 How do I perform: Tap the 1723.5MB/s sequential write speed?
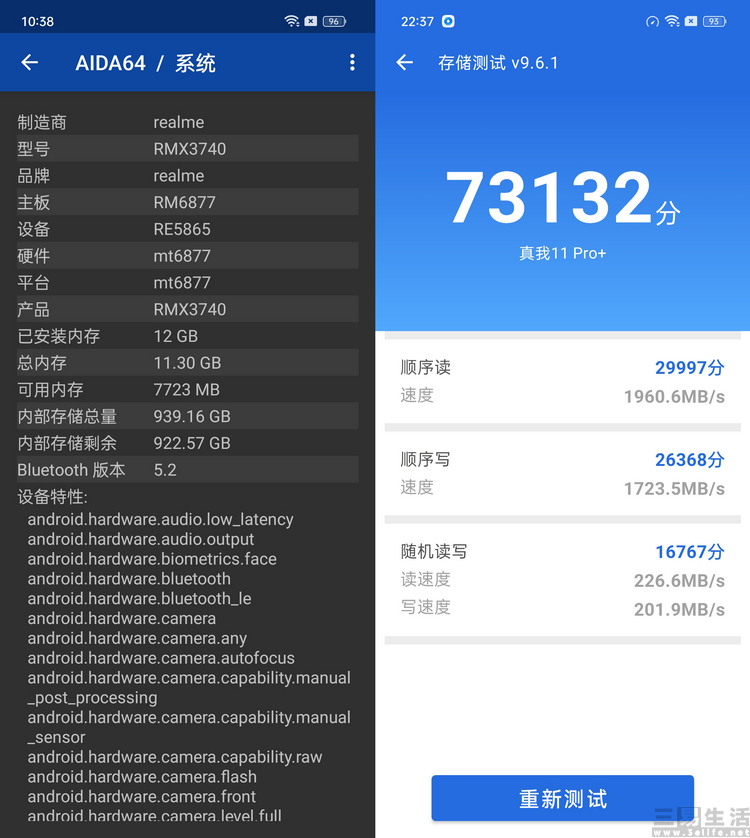click(674, 488)
